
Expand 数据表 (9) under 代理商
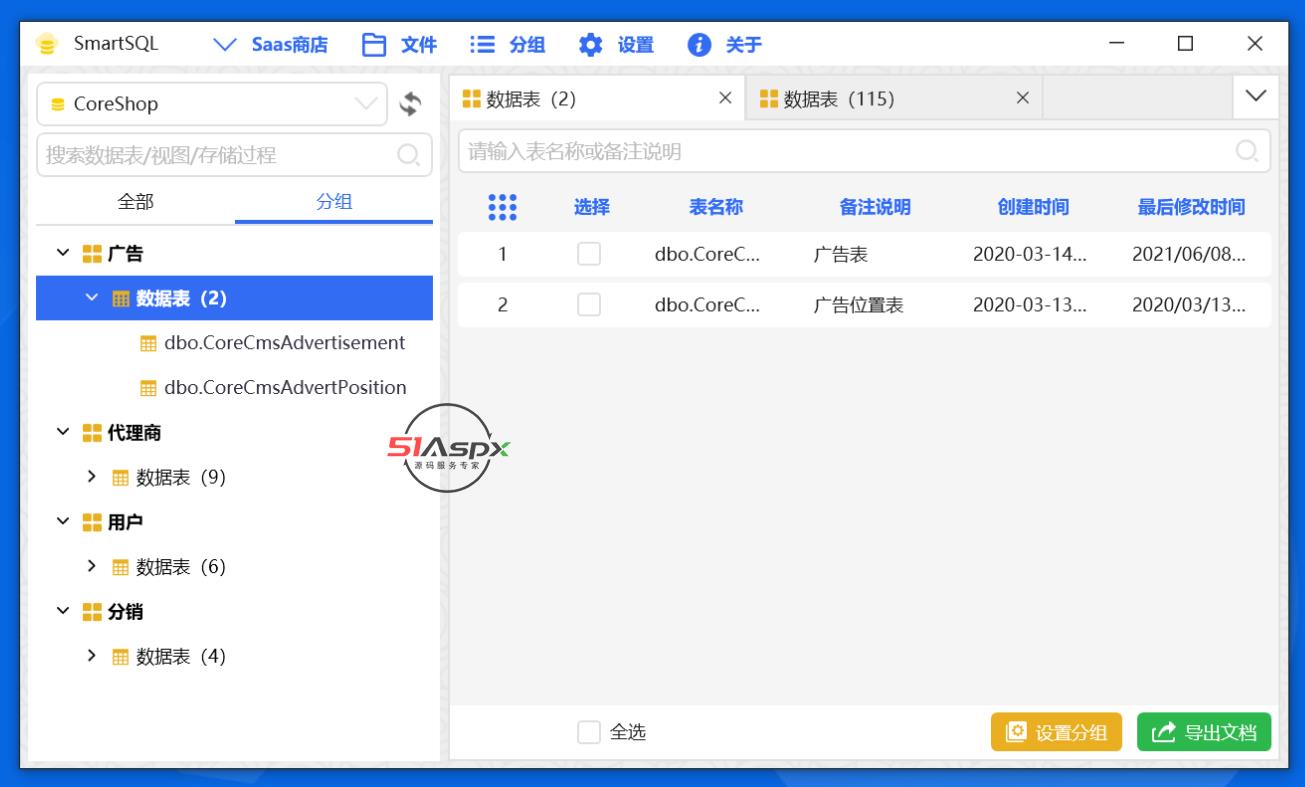(92, 477)
